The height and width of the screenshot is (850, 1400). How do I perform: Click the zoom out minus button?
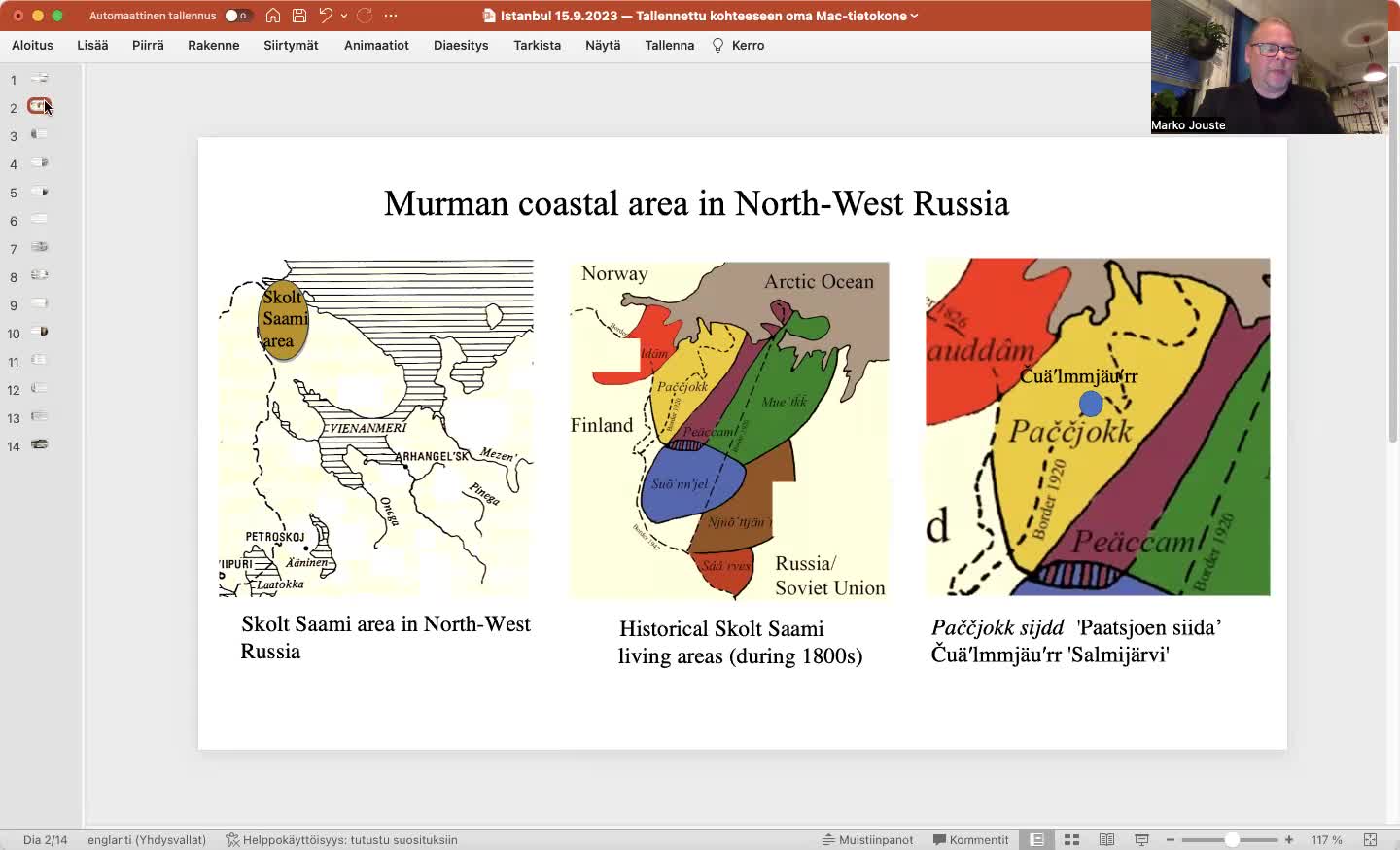(x=1171, y=839)
